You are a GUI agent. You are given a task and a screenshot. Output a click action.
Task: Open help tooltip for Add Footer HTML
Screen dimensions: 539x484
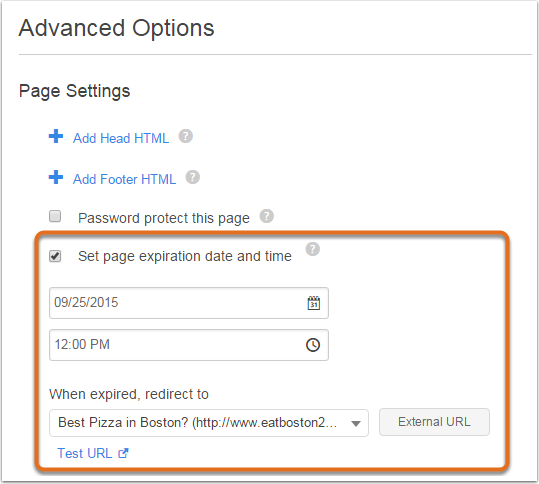tap(192, 177)
